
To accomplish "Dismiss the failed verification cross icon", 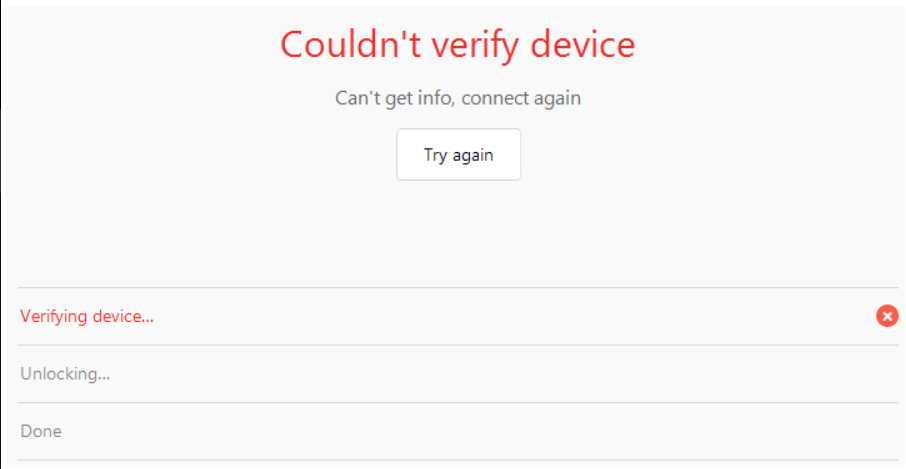I will coord(887,316).
